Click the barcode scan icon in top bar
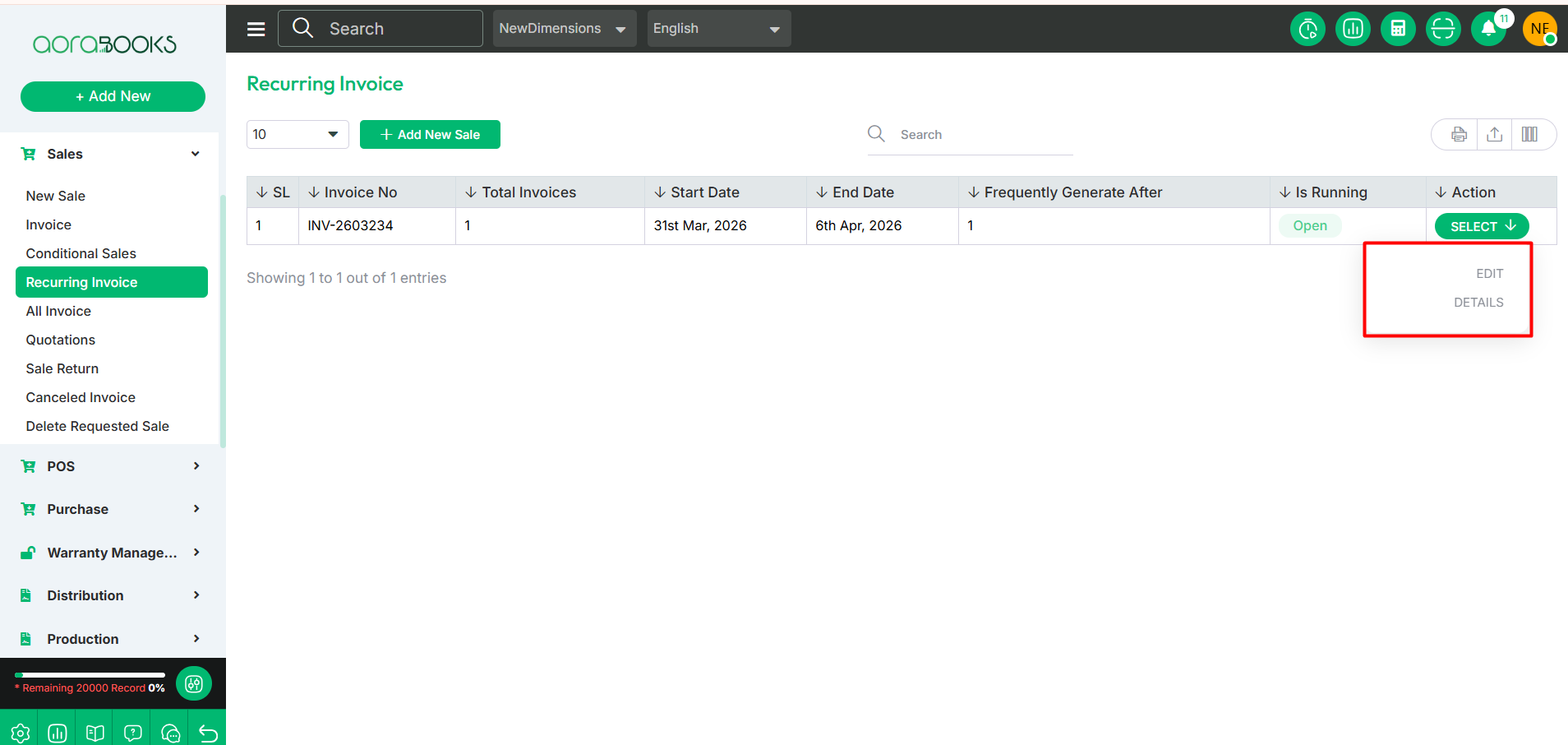The image size is (1568, 745). pyautogui.click(x=1443, y=29)
